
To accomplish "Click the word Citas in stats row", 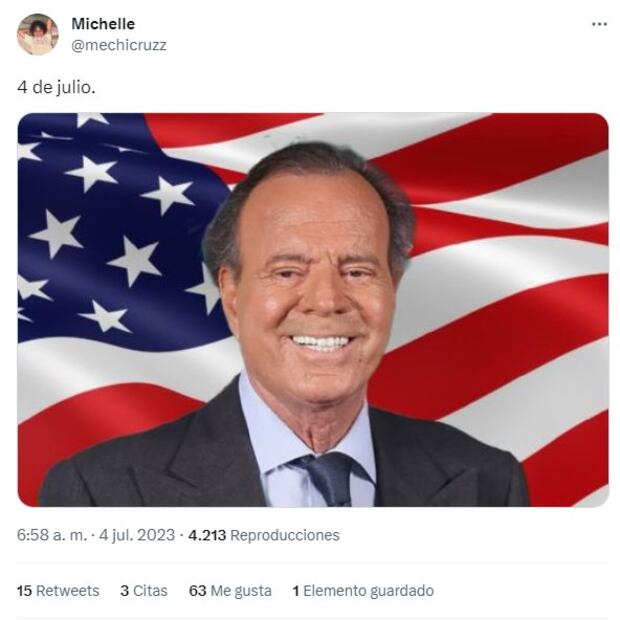I will [150, 591].
